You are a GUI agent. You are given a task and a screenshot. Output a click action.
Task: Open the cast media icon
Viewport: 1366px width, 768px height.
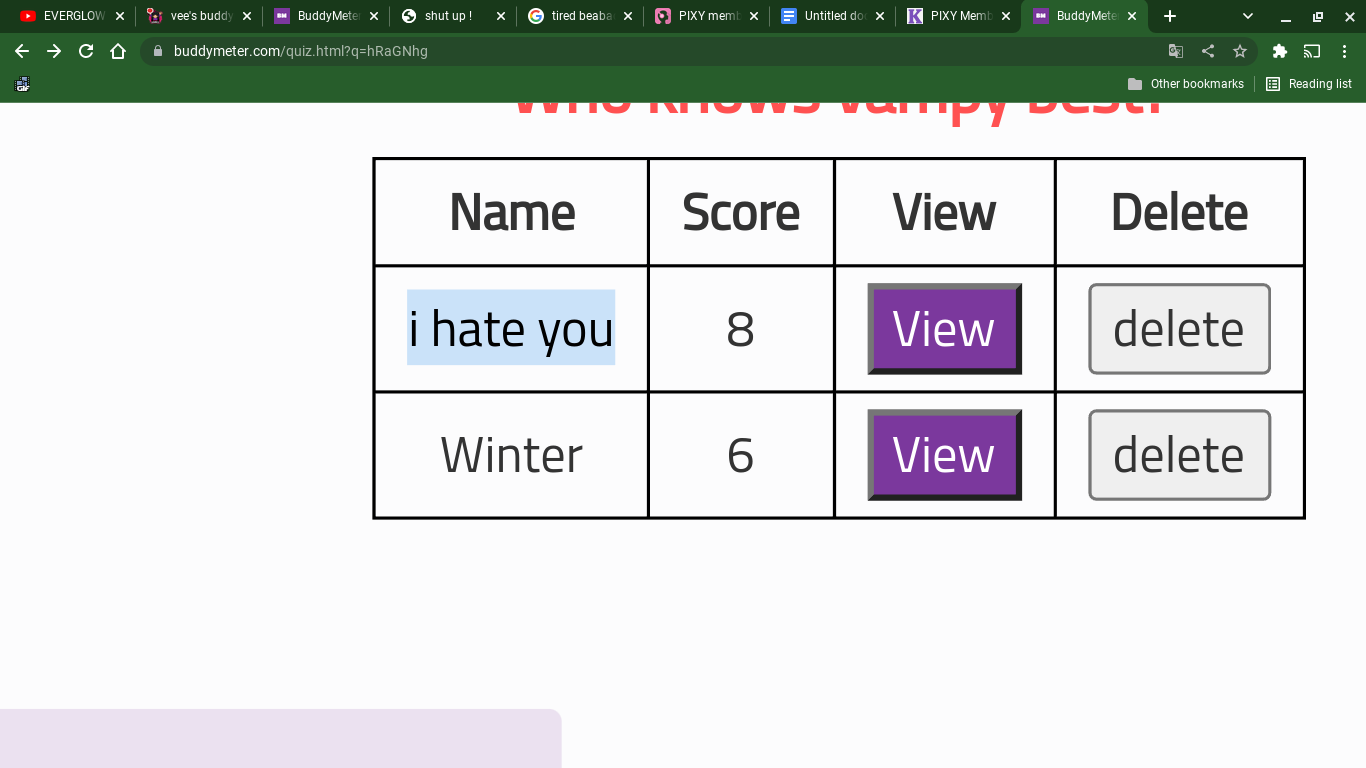tap(1312, 51)
